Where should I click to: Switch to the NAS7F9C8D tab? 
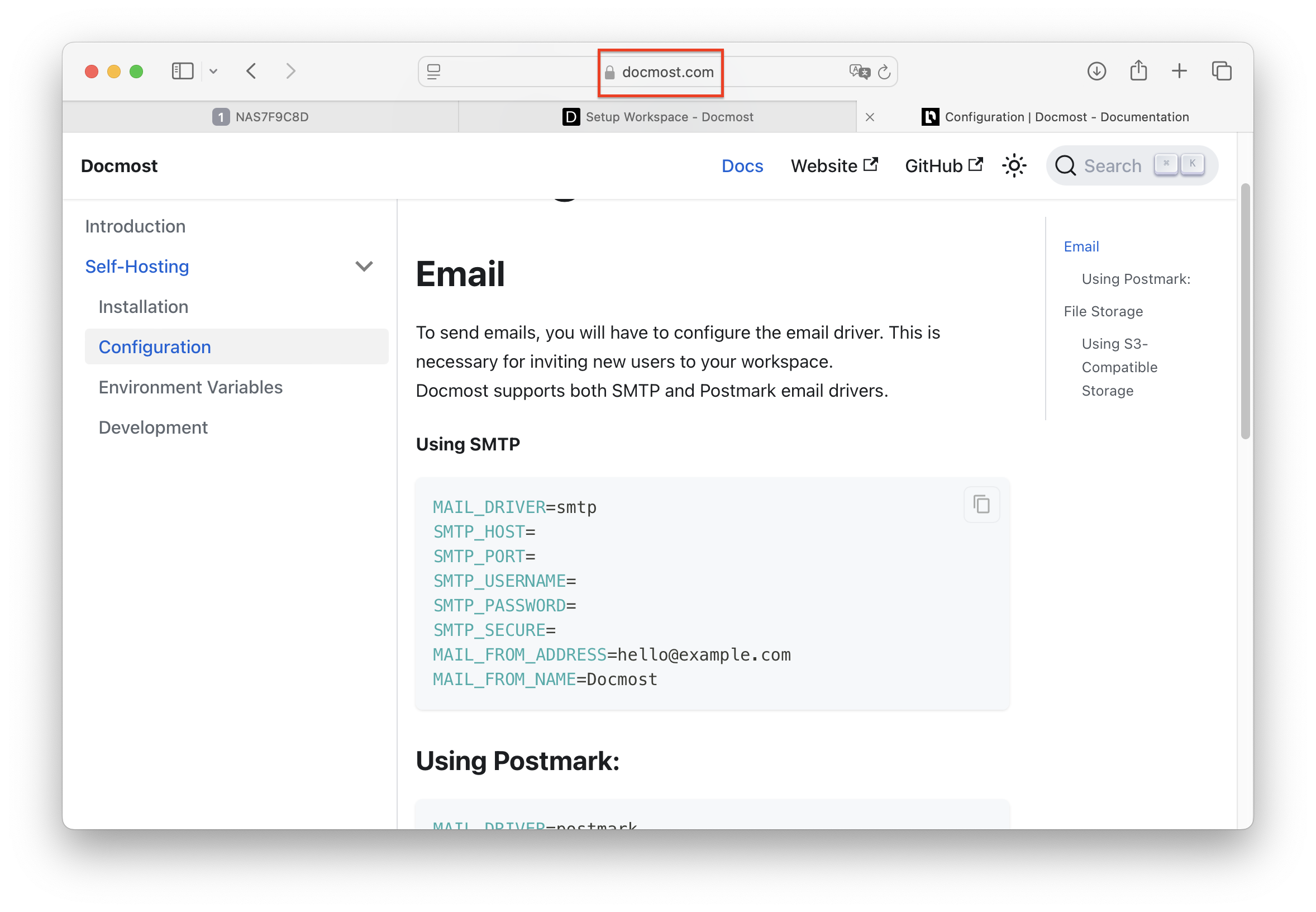[x=260, y=117]
